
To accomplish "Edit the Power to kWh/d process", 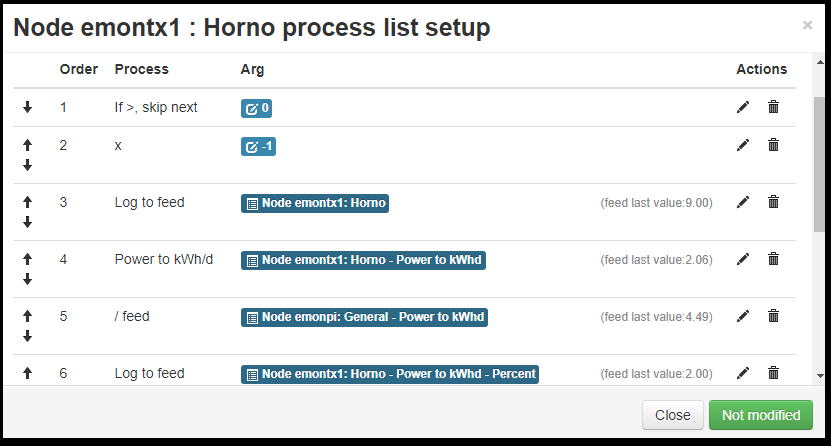I will click(x=743, y=259).
